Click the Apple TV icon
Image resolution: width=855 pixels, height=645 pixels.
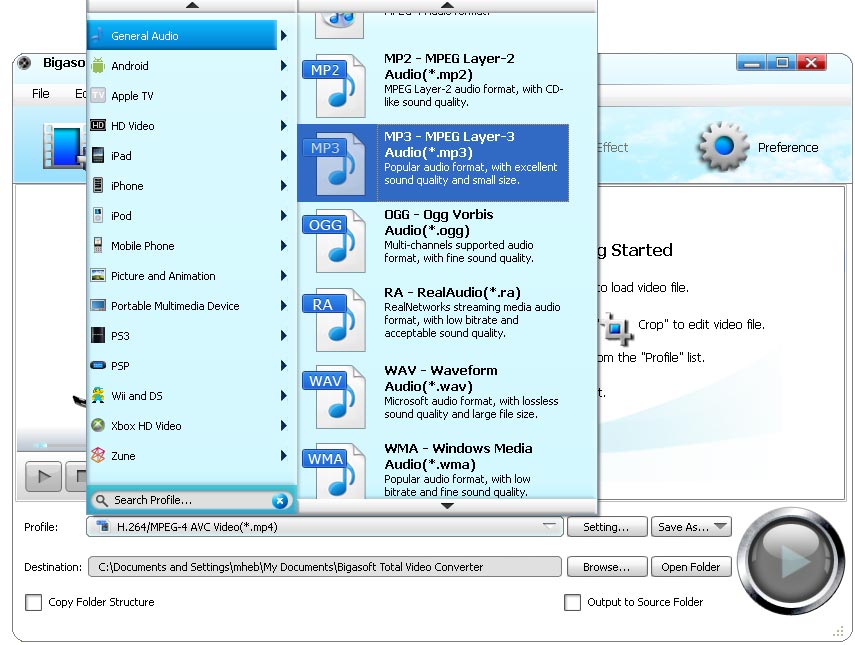(x=98, y=95)
